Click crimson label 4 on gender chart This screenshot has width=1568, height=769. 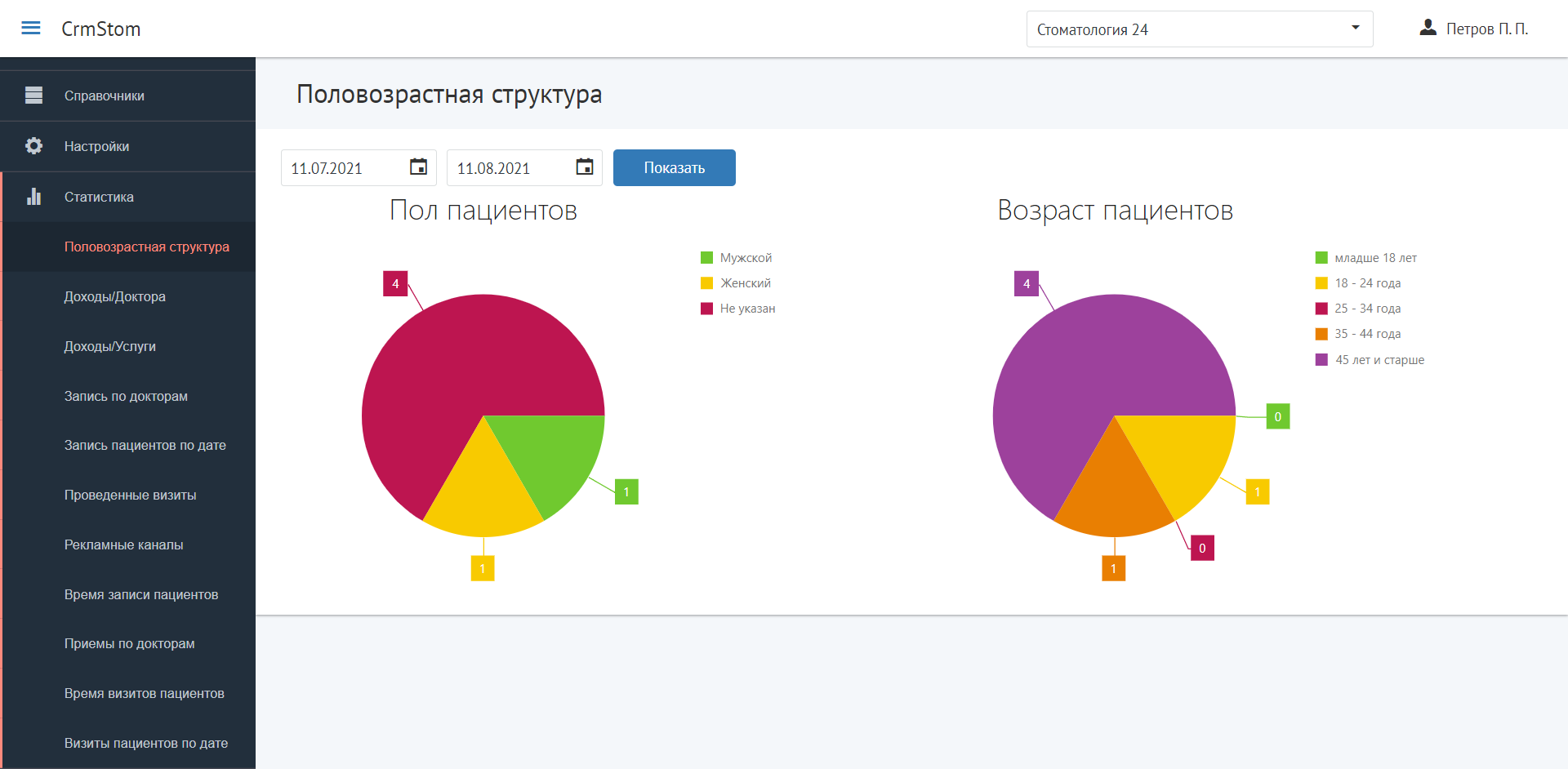(395, 283)
